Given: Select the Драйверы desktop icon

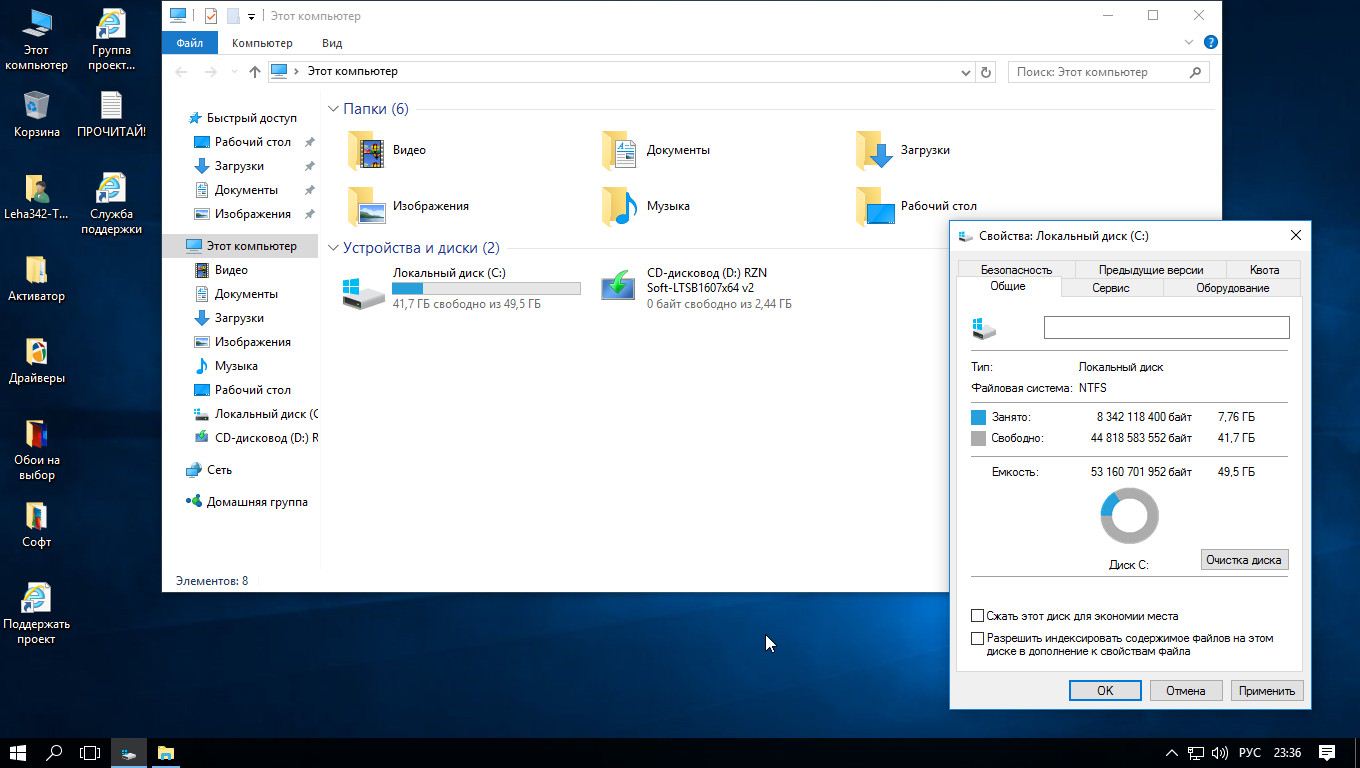Looking at the screenshot, I should (36, 360).
